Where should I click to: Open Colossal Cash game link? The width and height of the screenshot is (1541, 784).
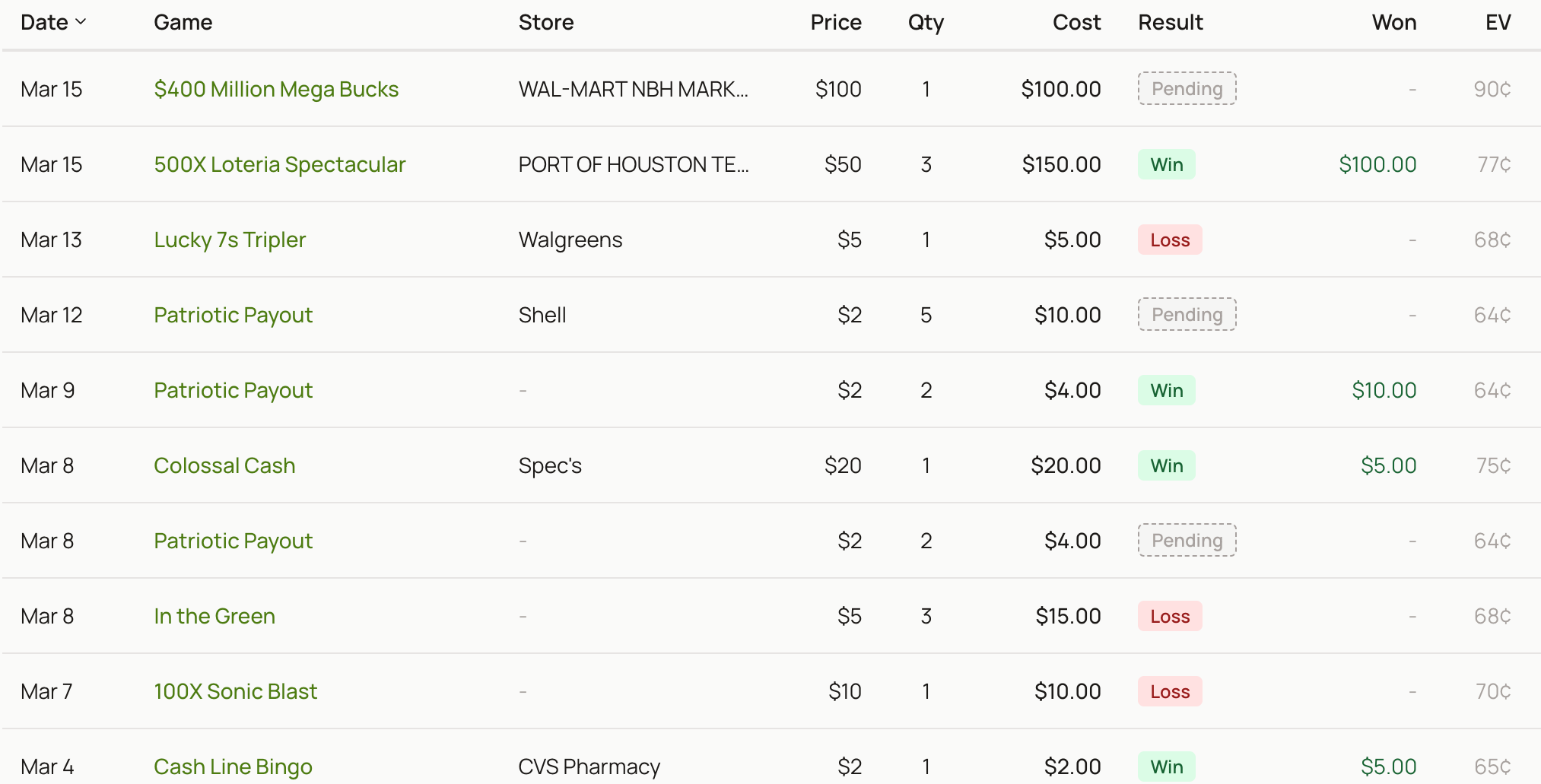(x=224, y=466)
